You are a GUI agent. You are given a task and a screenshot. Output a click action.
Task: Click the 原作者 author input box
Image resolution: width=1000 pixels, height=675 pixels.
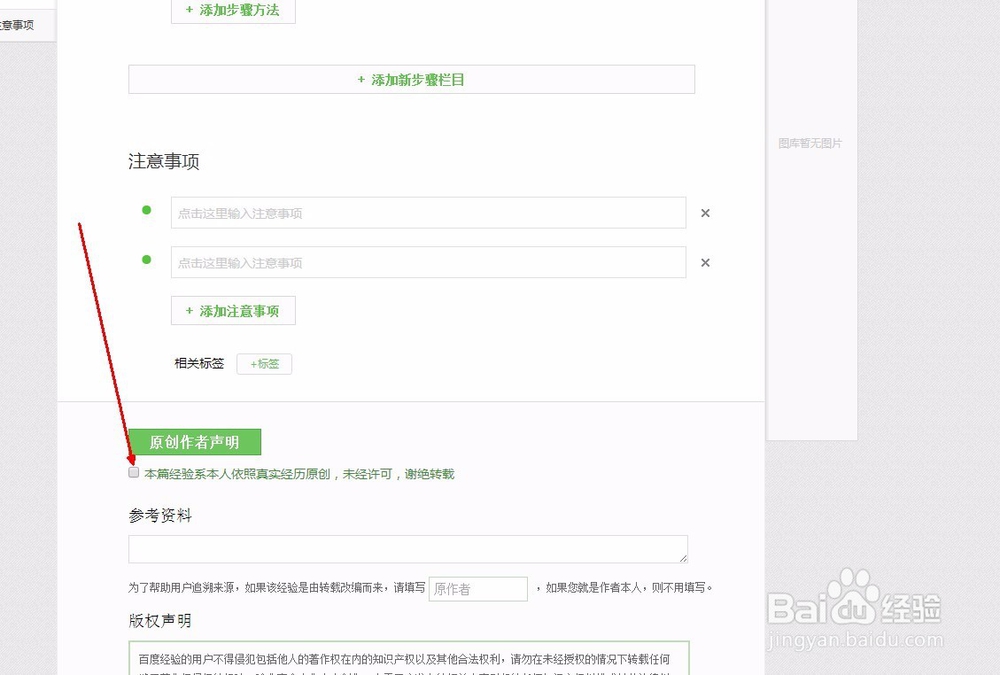478,589
